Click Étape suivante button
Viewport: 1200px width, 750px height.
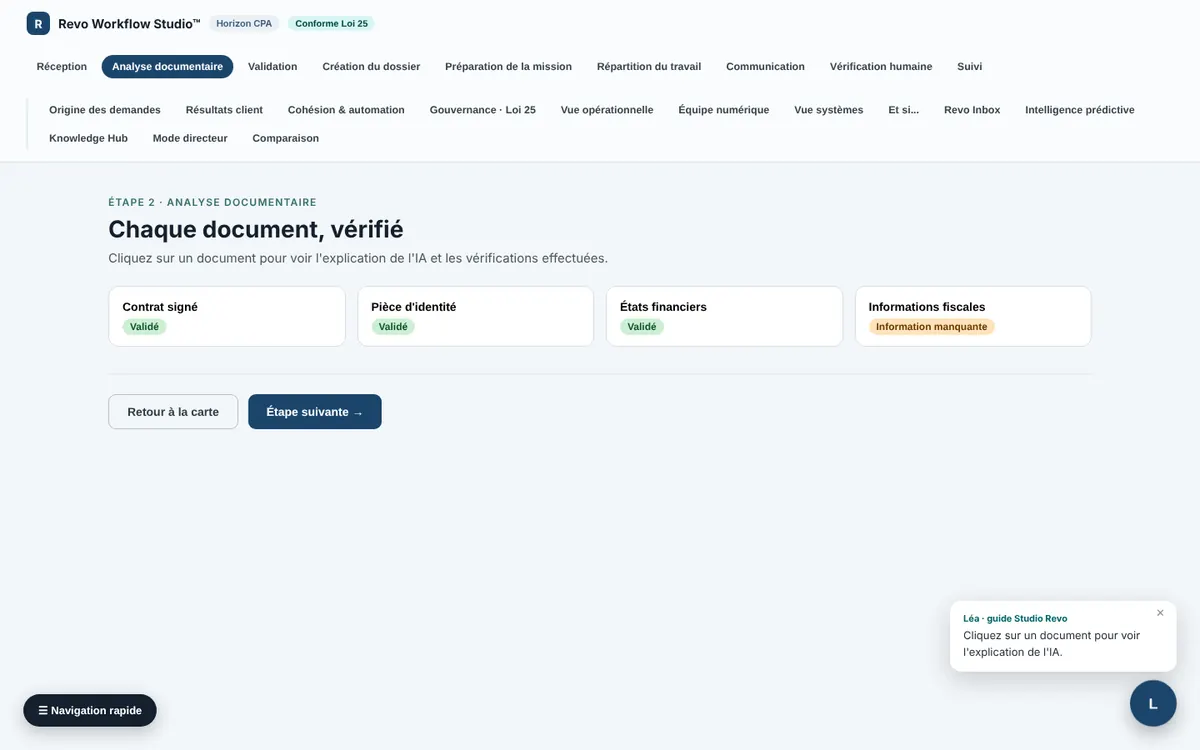[315, 412]
